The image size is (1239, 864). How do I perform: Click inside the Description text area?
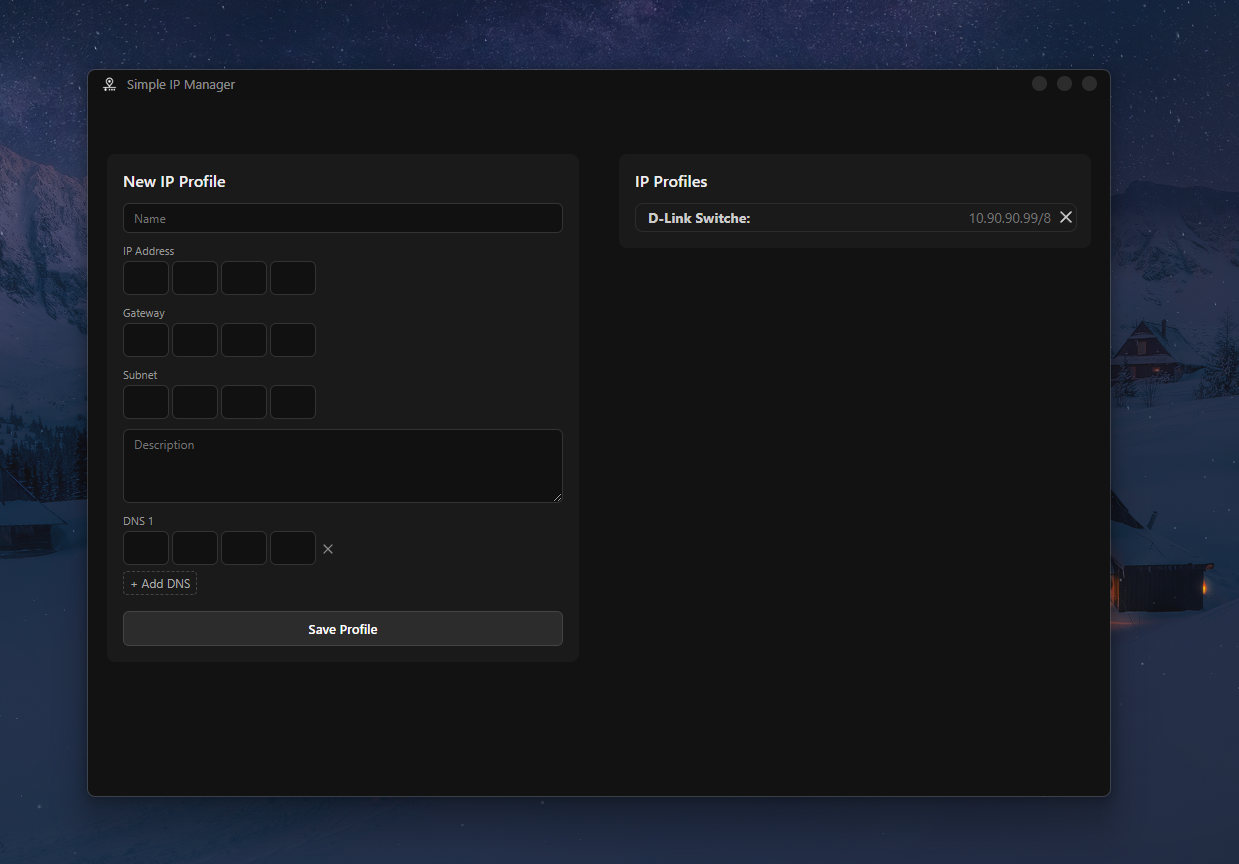342,466
